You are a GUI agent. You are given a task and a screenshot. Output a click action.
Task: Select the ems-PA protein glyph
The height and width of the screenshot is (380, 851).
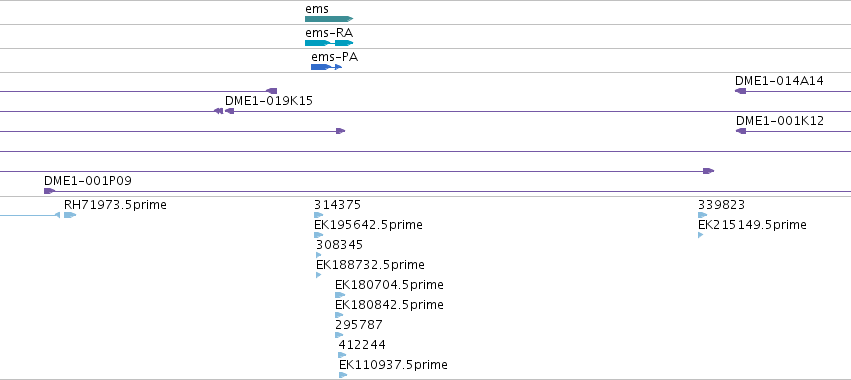pyautogui.click(x=326, y=67)
